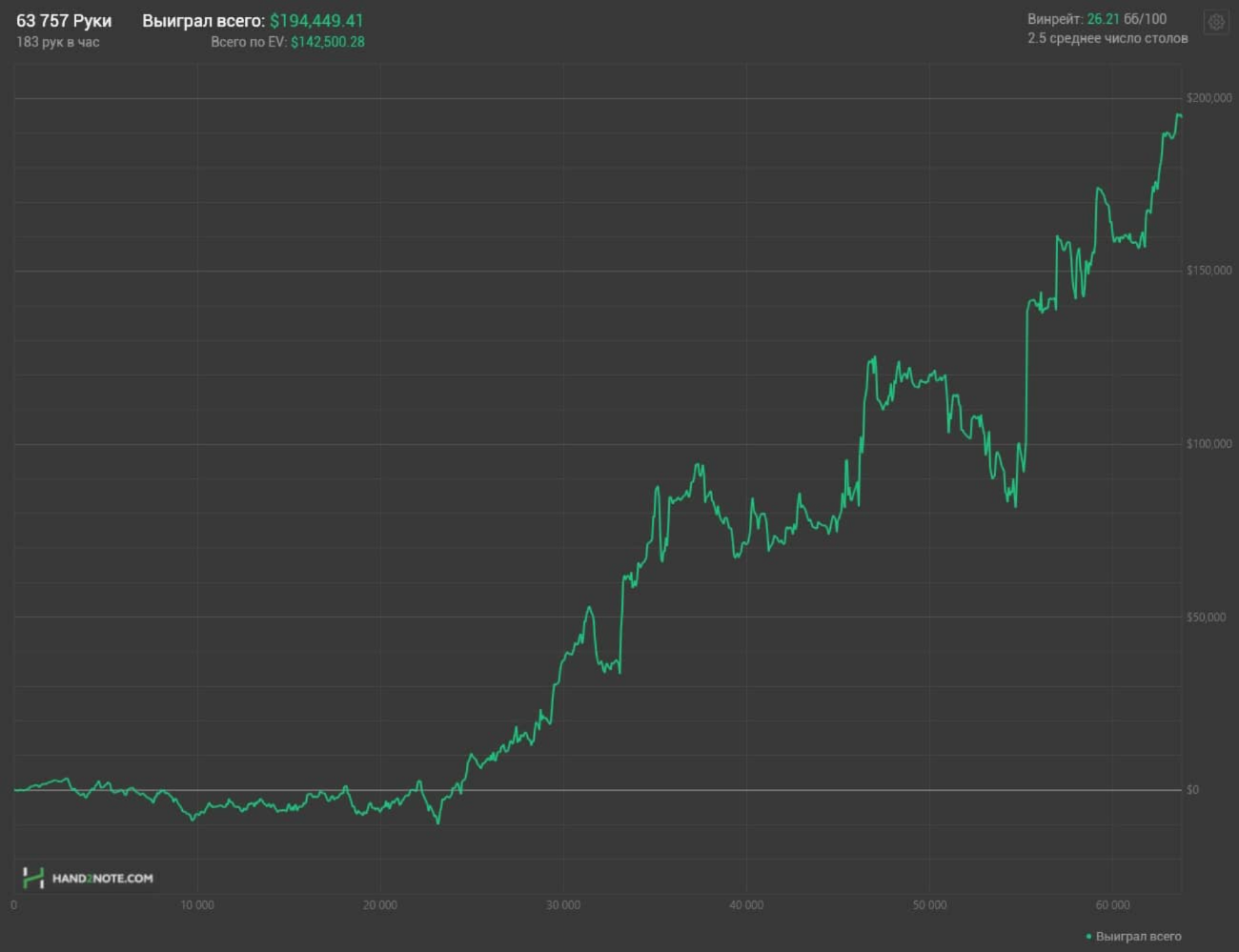Click the '63 757 Руки' hand count
The height and width of the screenshot is (952, 1239).
pos(64,20)
